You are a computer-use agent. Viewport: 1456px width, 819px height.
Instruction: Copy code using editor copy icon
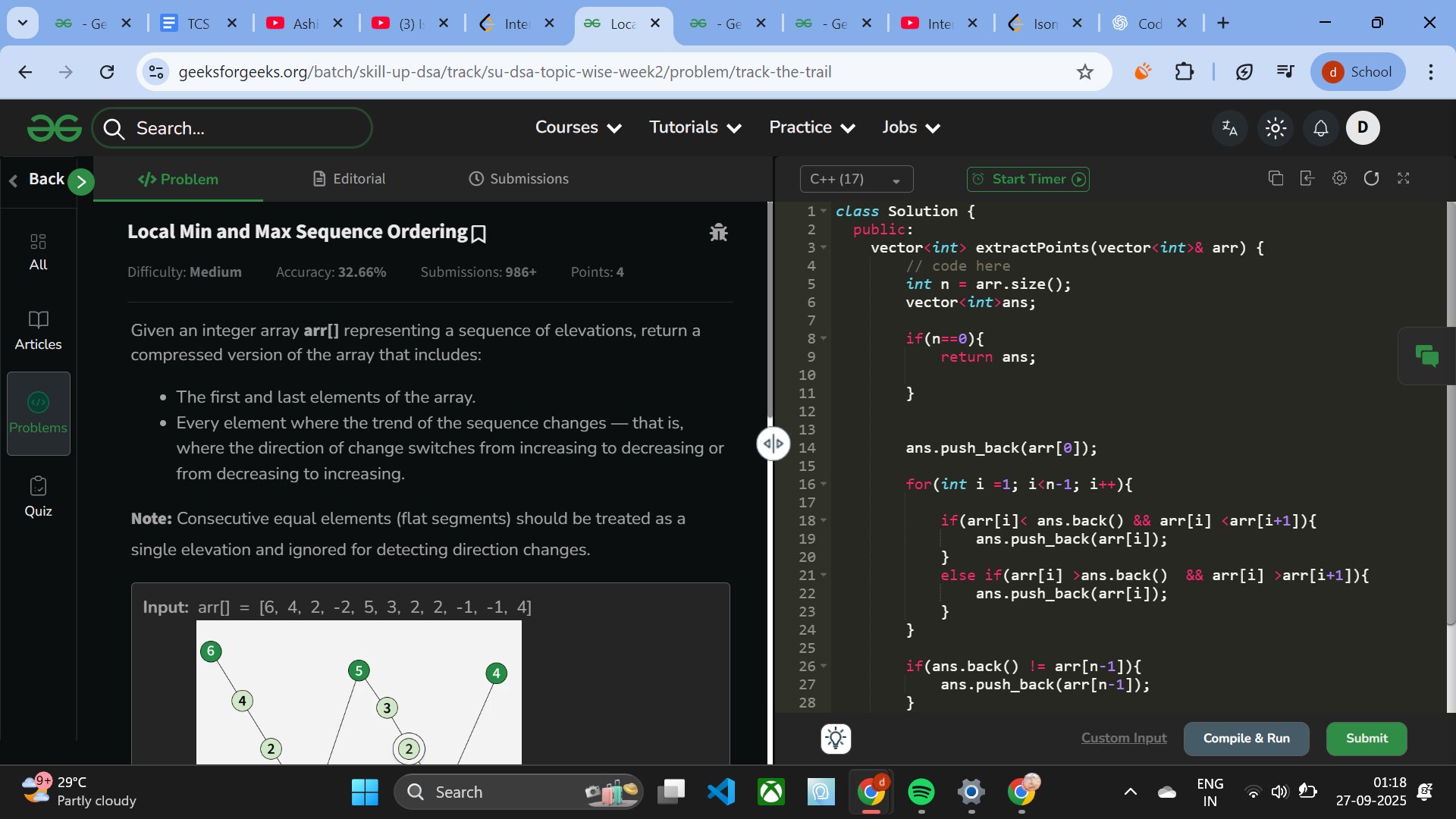(1276, 178)
